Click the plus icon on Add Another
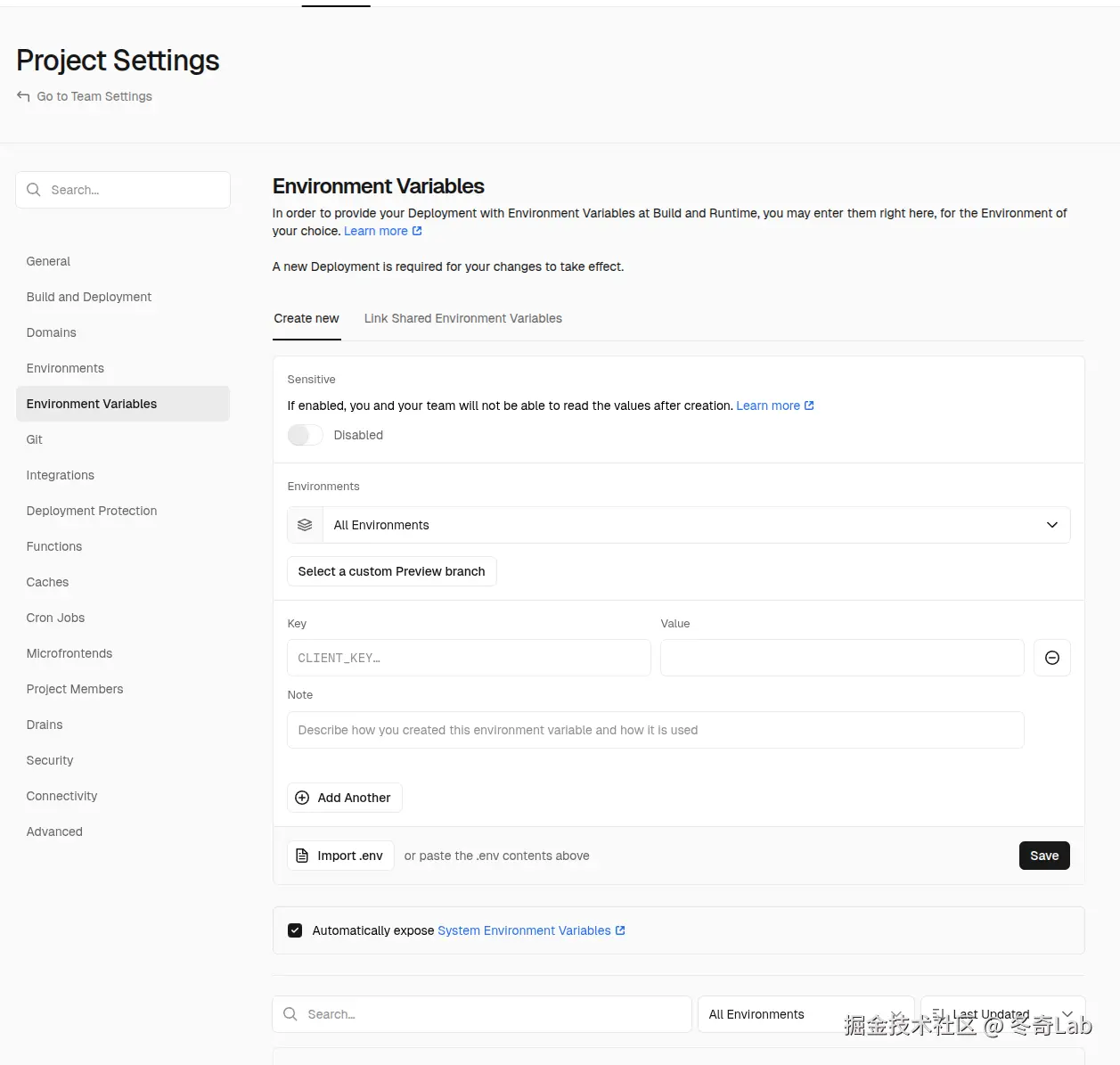The width and height of the screenshot is (1120, 1065). coord(302,798)
